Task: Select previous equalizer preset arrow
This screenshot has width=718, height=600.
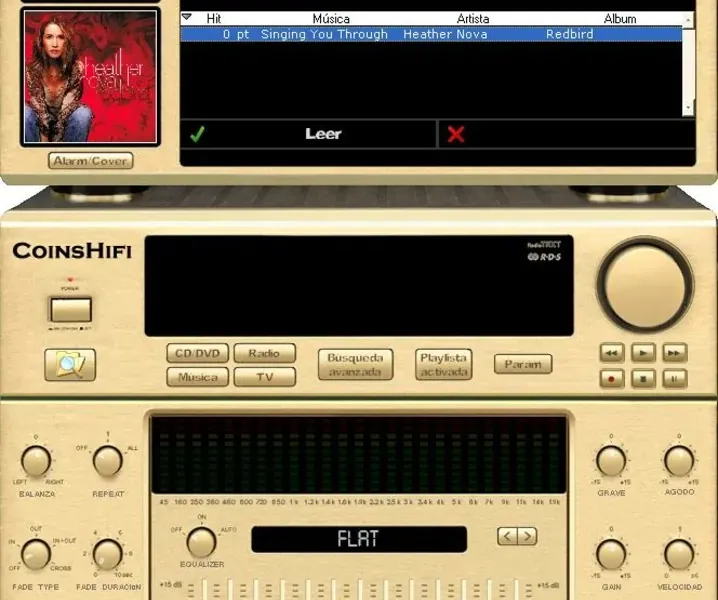Action: (x=507, y=536)
